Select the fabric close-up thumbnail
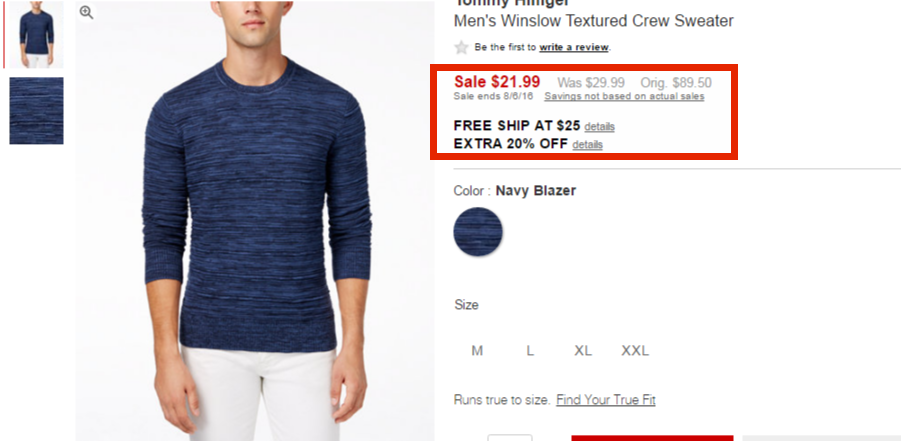The width and height of the screenshot is (901, 441). pyautogui.click(x=36, y=110)
